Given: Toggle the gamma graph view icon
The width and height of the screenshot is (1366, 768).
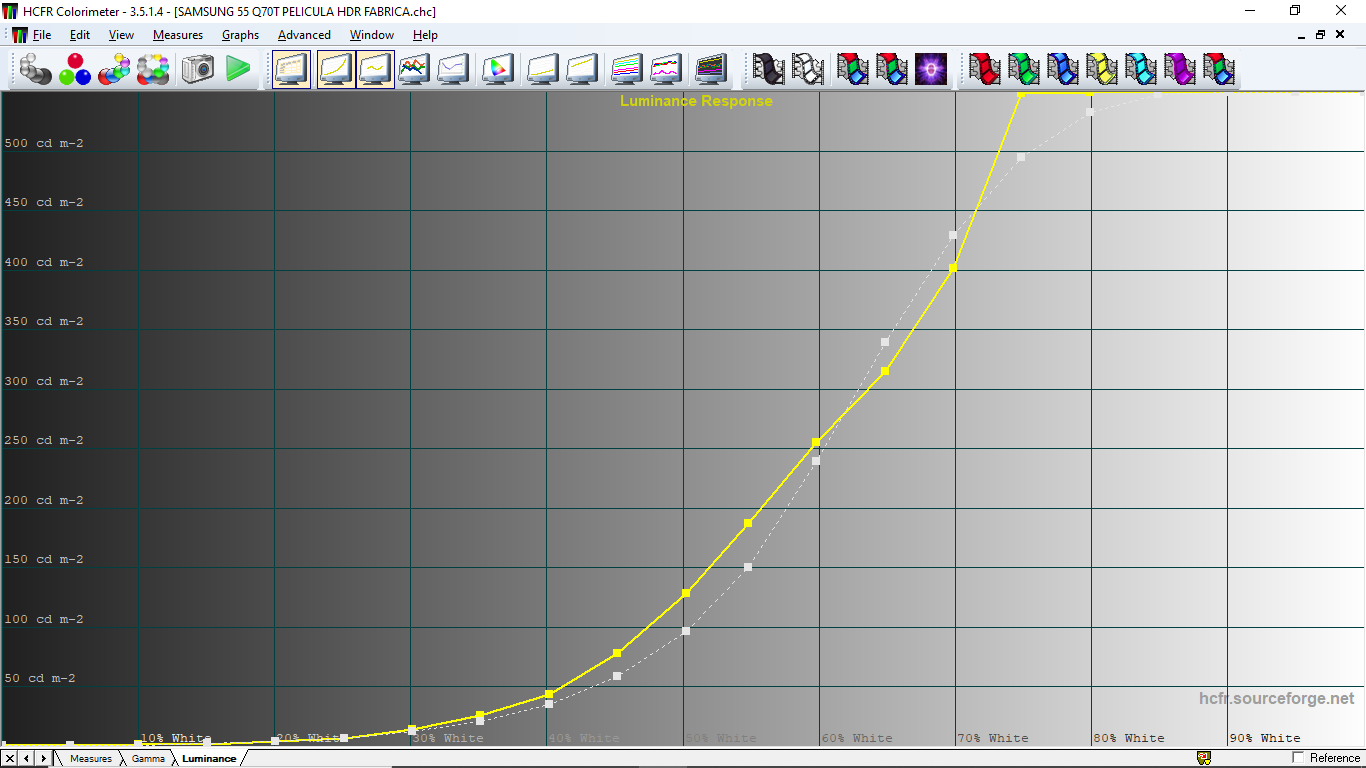Looking at the screenshot, I should tap(375, 69).
